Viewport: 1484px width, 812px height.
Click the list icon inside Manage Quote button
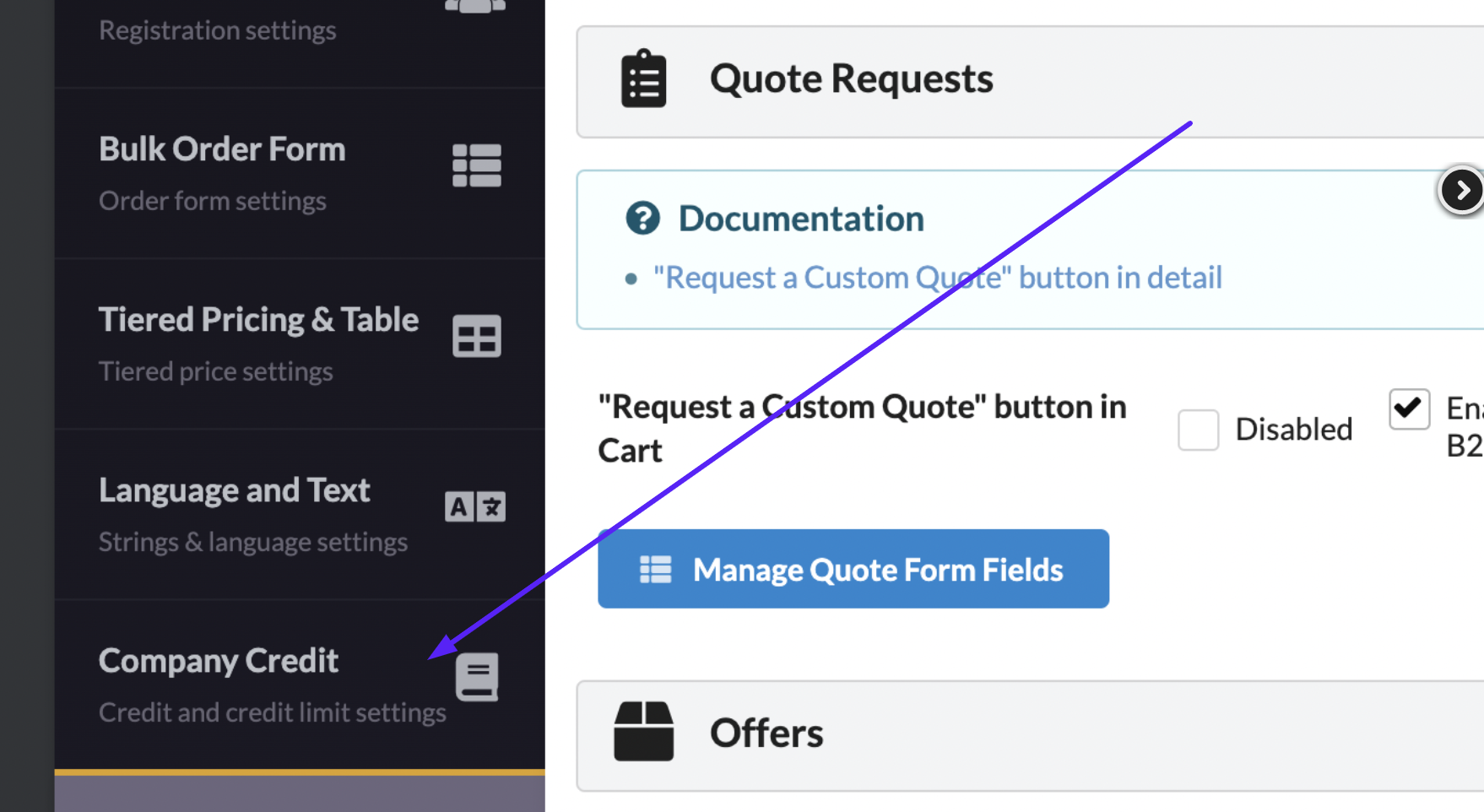[x=655, y=570]
